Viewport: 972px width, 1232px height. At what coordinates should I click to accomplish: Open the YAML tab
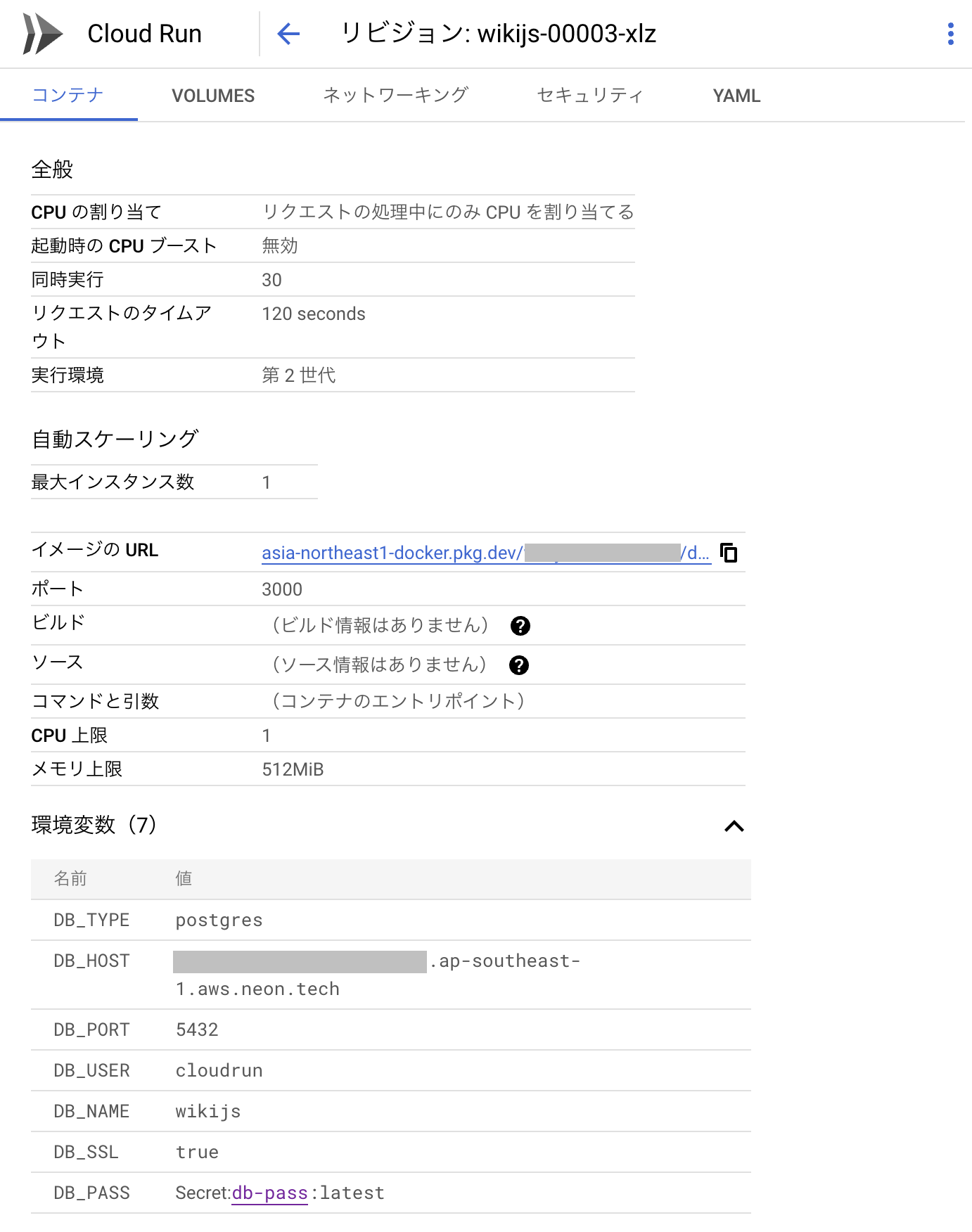click(736, 95)
